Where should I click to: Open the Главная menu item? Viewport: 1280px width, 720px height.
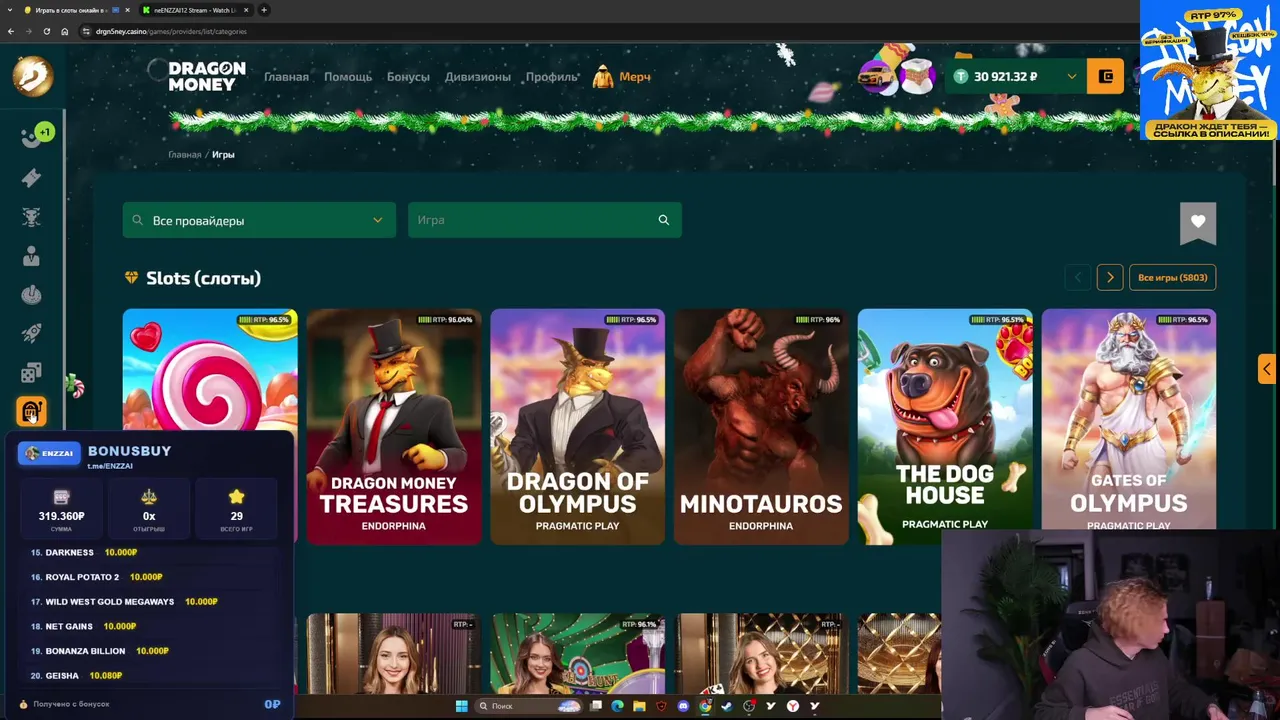(286, 77)
